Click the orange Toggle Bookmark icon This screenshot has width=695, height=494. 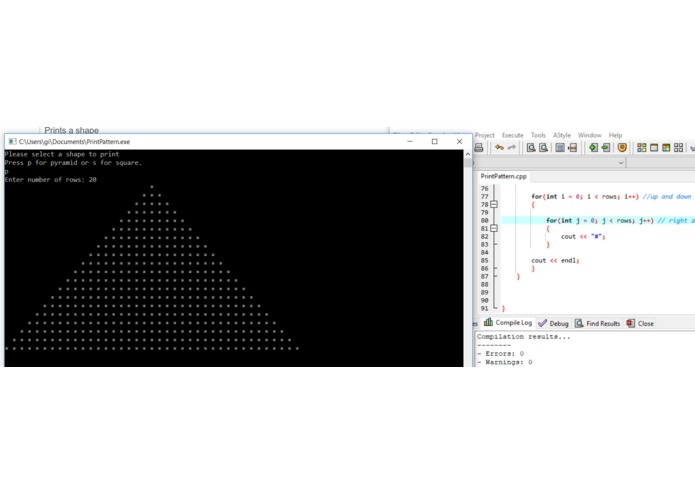[x=622, y=148]
